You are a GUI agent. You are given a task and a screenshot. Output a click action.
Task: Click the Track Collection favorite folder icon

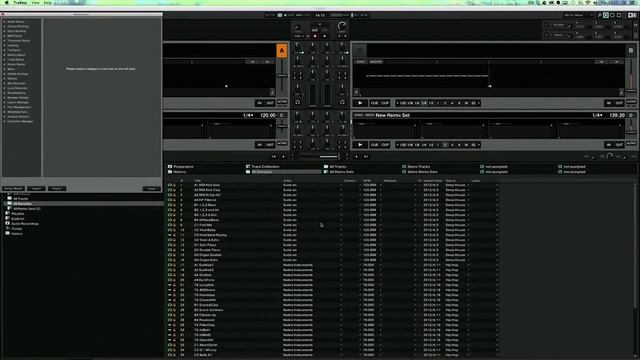coord(248,167)
